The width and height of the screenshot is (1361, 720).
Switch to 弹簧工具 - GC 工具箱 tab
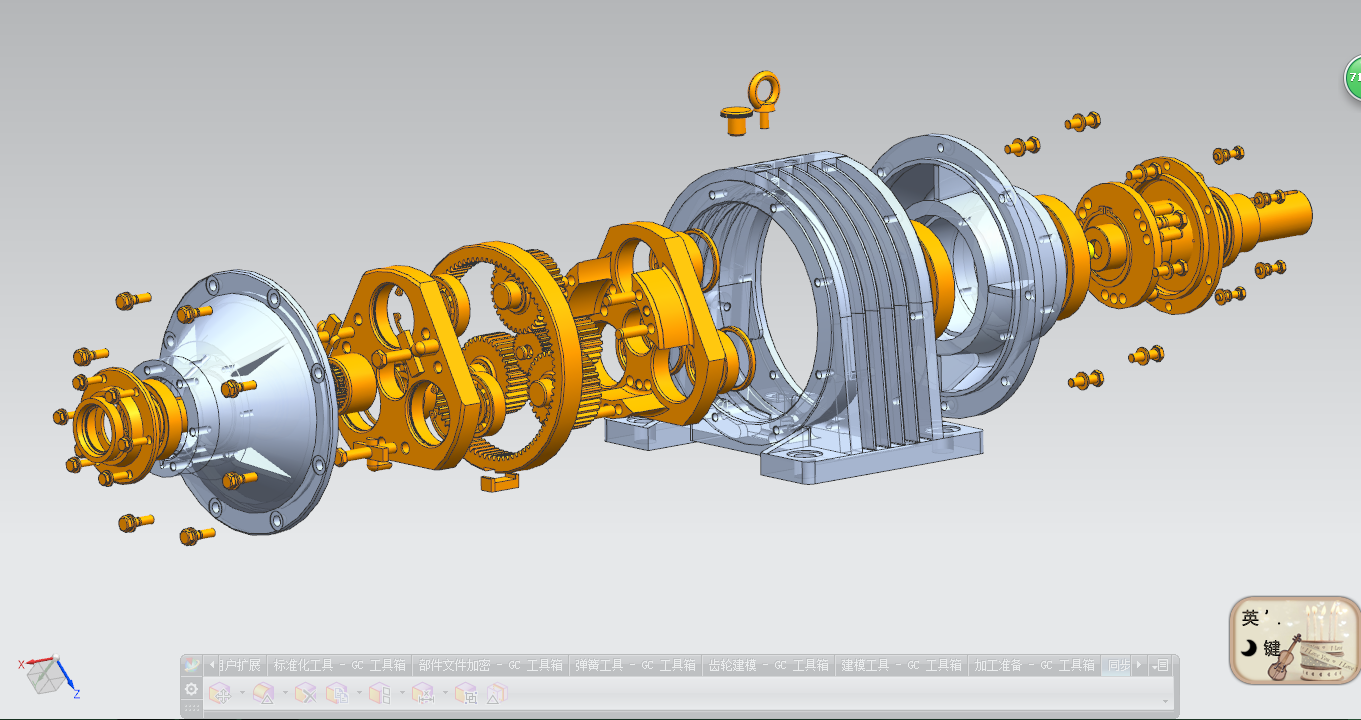click(635, 665)
